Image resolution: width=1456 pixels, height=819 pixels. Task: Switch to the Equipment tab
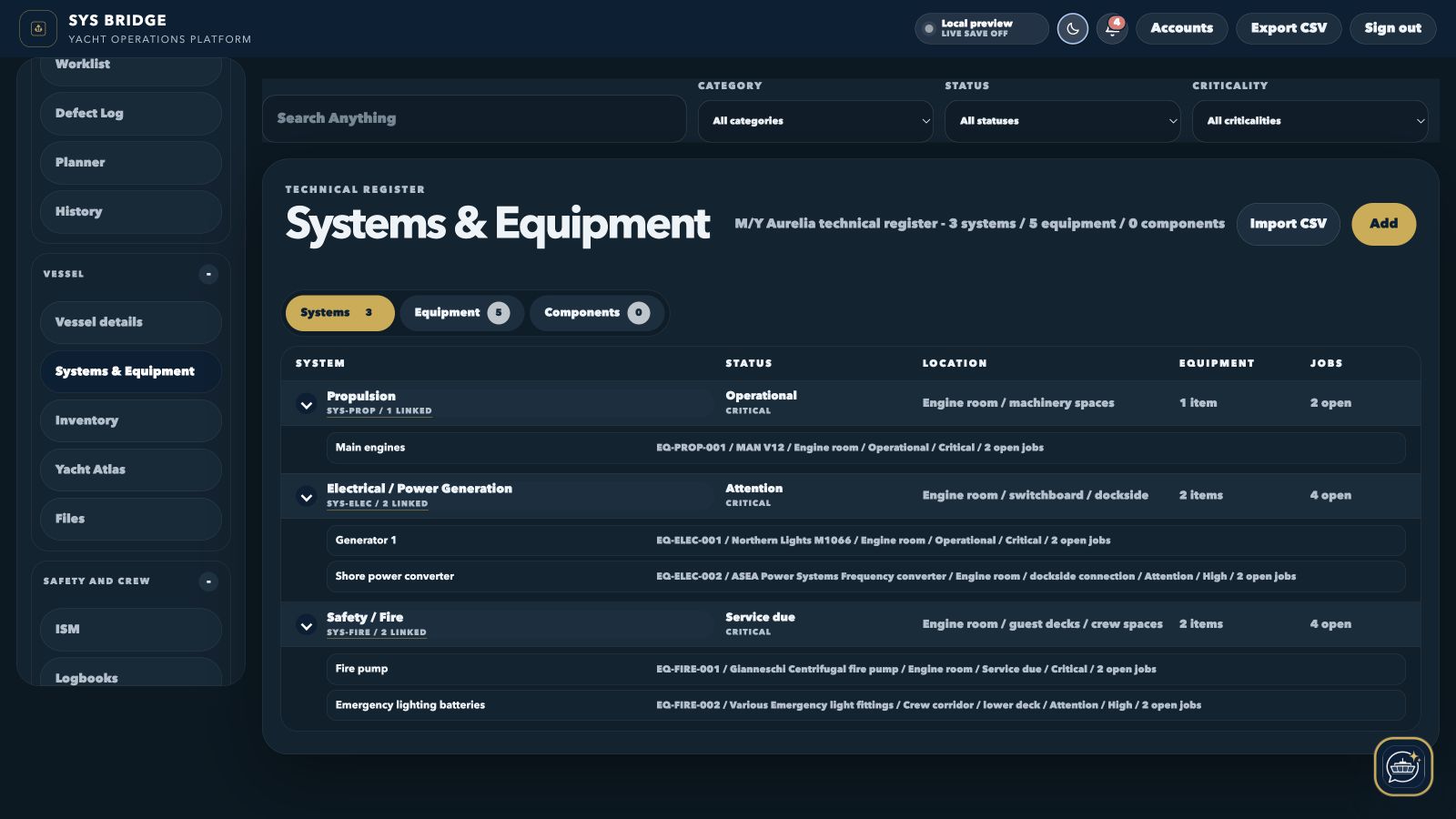461,313
